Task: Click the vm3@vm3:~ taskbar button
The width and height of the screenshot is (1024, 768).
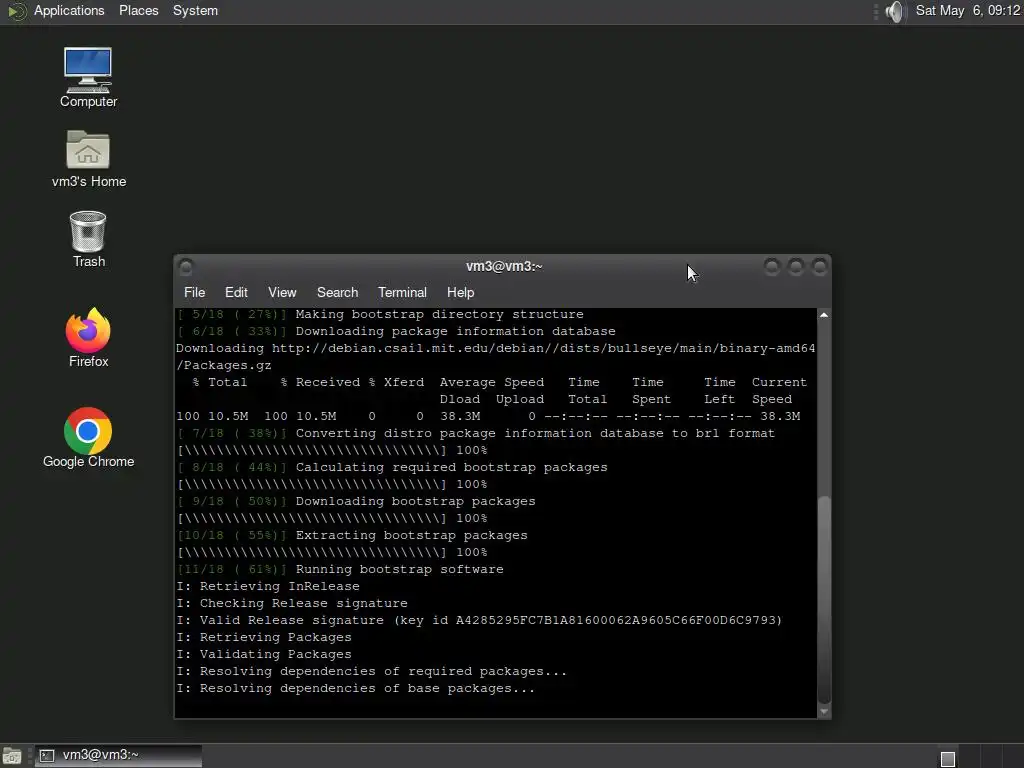Action: tap(118, 756)
